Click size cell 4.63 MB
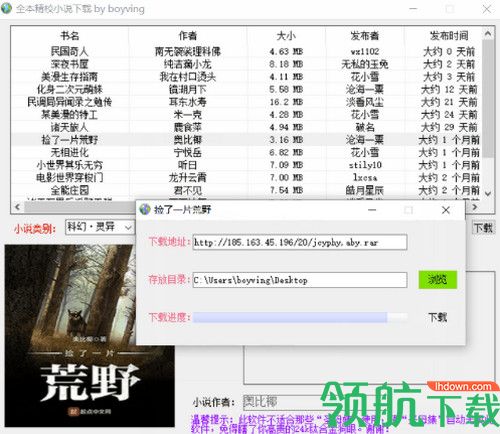 click(x=286, y=51)
